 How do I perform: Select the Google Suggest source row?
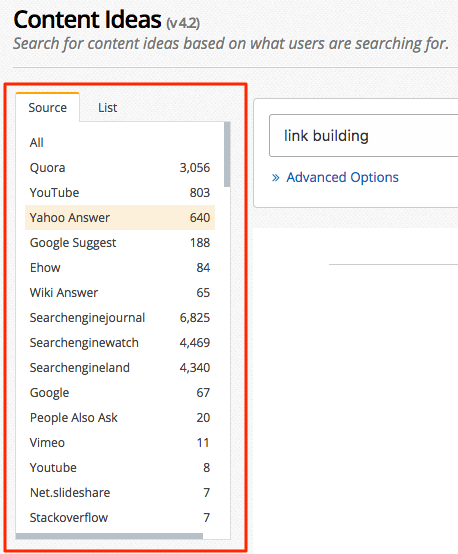(x=120, y=243)
